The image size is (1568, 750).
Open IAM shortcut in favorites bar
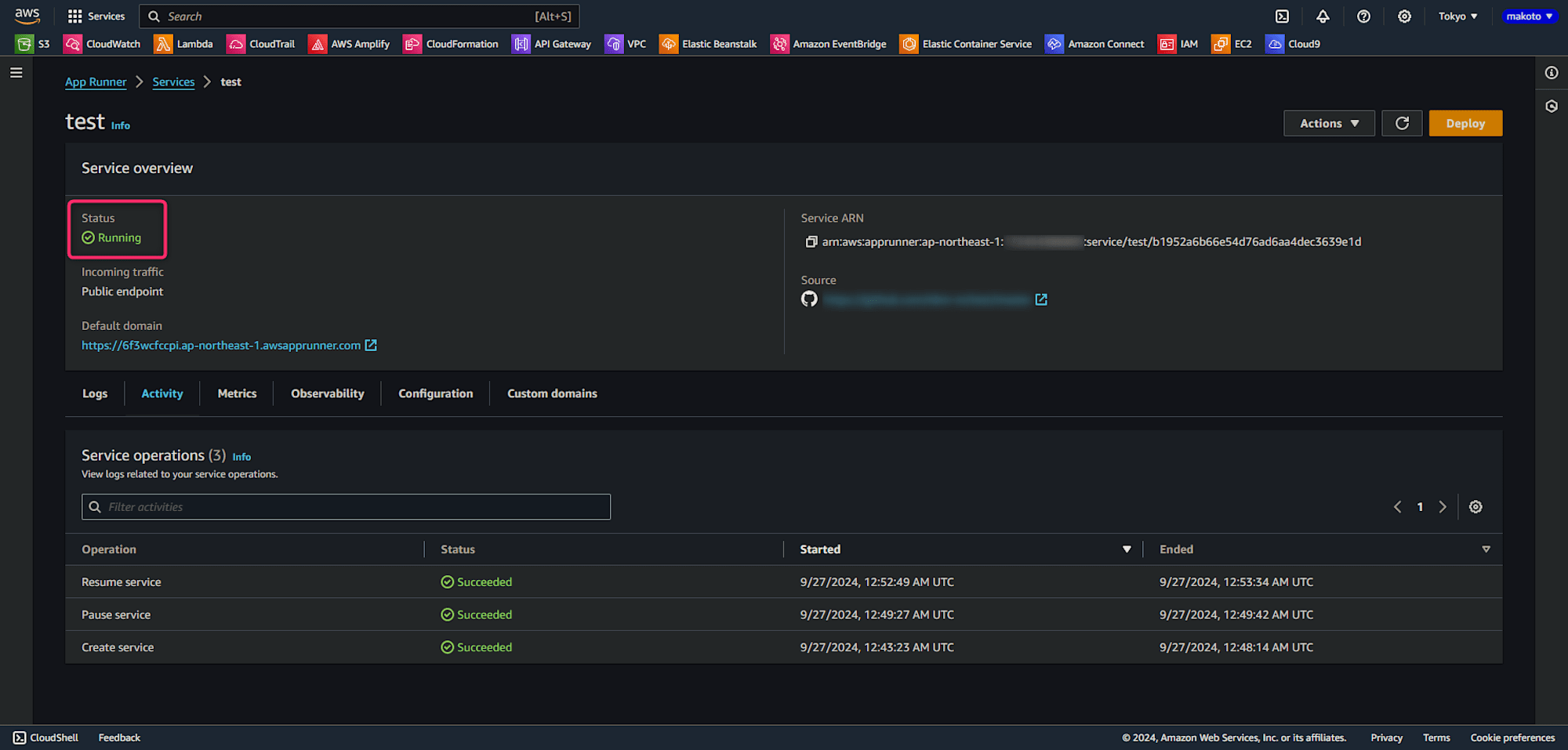[x=1178, y=44]
